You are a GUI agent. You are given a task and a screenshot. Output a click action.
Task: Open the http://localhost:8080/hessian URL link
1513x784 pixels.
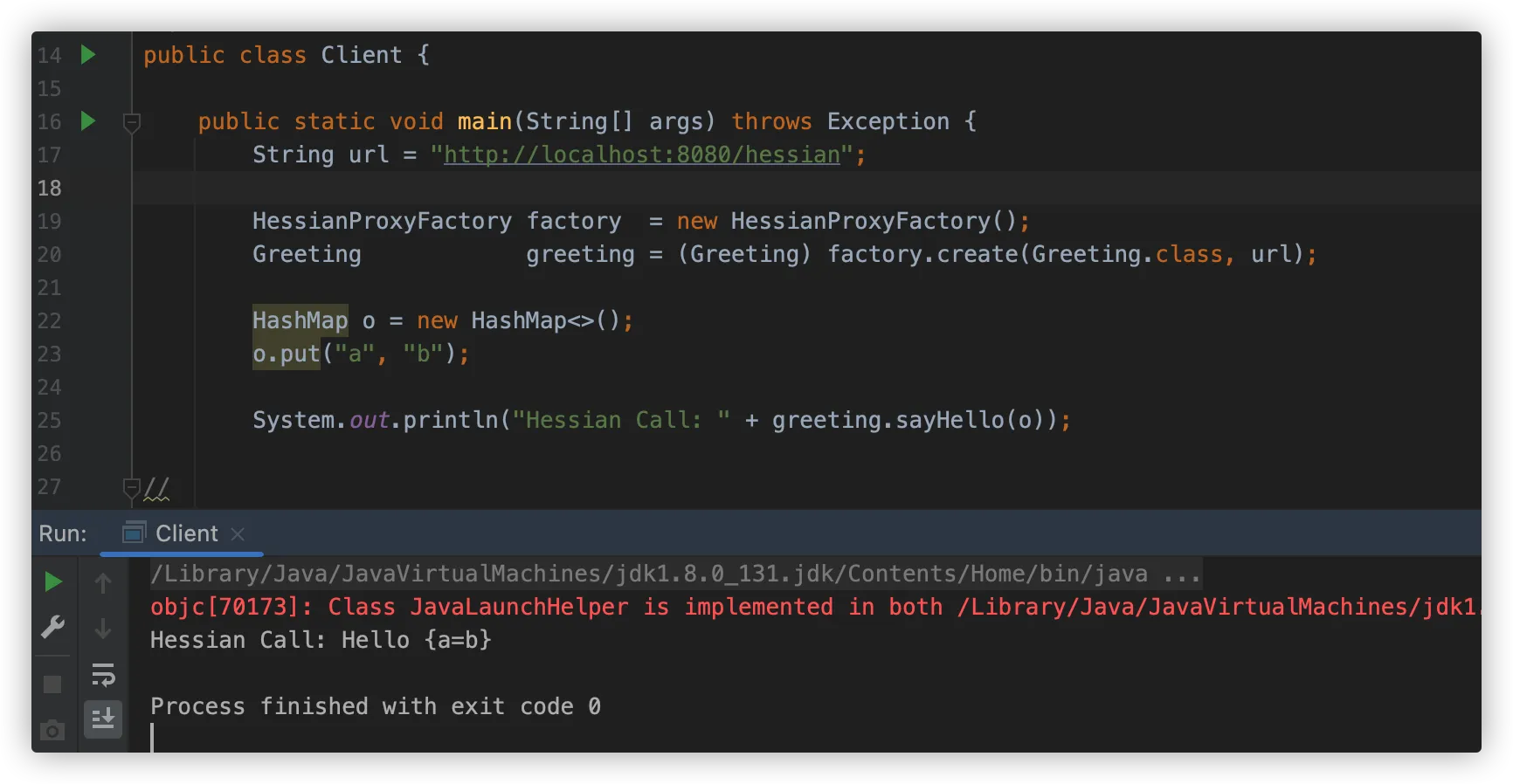642,155
